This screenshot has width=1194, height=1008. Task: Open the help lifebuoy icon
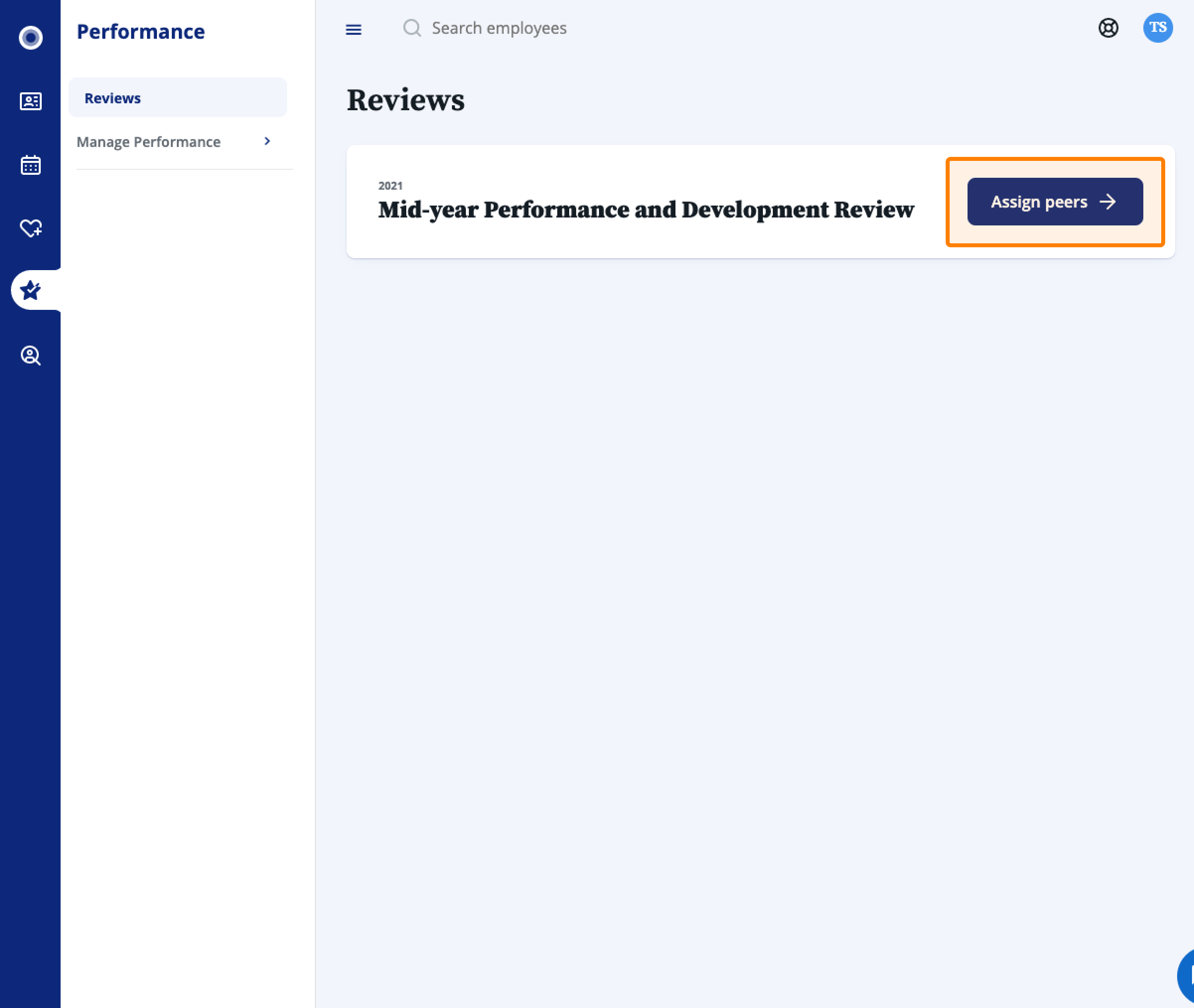pyautogui.click(x=1108, y=28)
